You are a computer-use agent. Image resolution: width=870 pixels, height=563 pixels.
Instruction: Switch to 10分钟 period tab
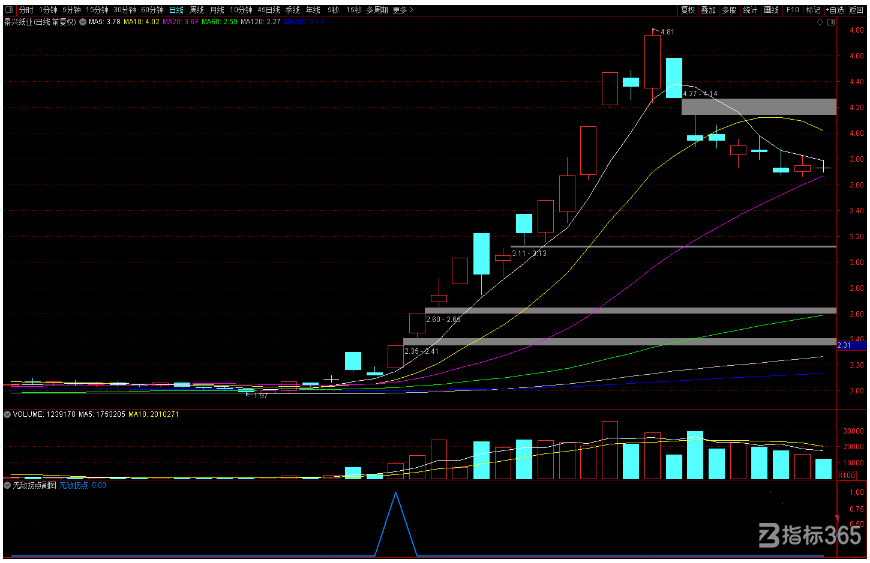(241, 10)
